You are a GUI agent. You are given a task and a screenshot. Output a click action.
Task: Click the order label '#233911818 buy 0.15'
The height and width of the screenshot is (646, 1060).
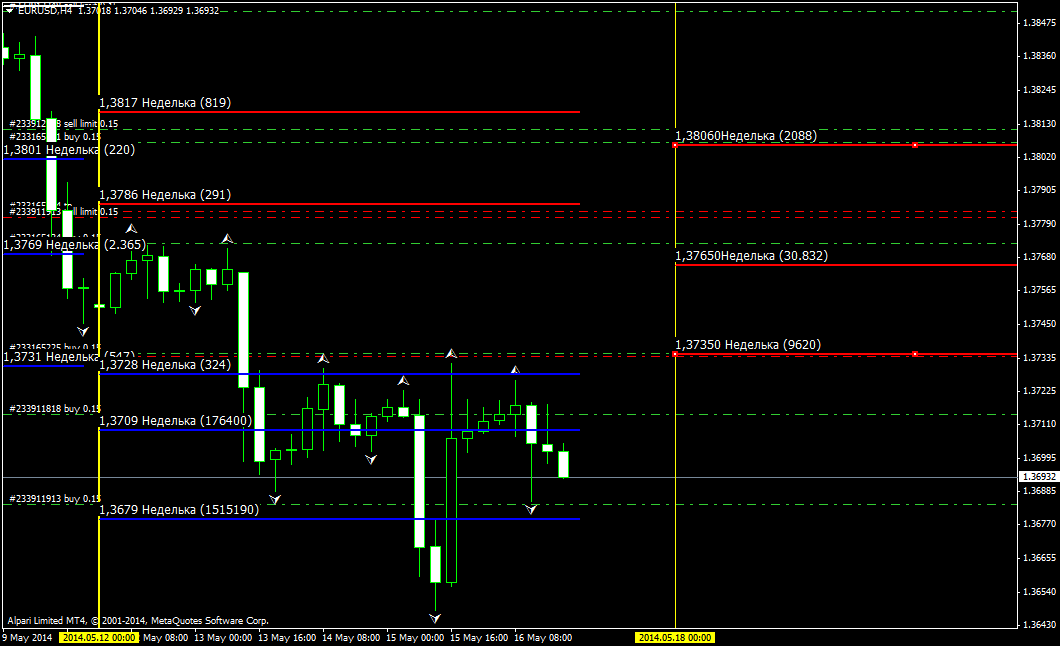coord(55,409)
